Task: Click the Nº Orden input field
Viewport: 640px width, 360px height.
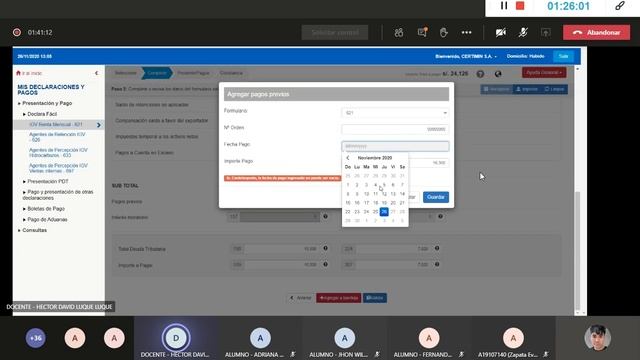Action: click(395, 129)
